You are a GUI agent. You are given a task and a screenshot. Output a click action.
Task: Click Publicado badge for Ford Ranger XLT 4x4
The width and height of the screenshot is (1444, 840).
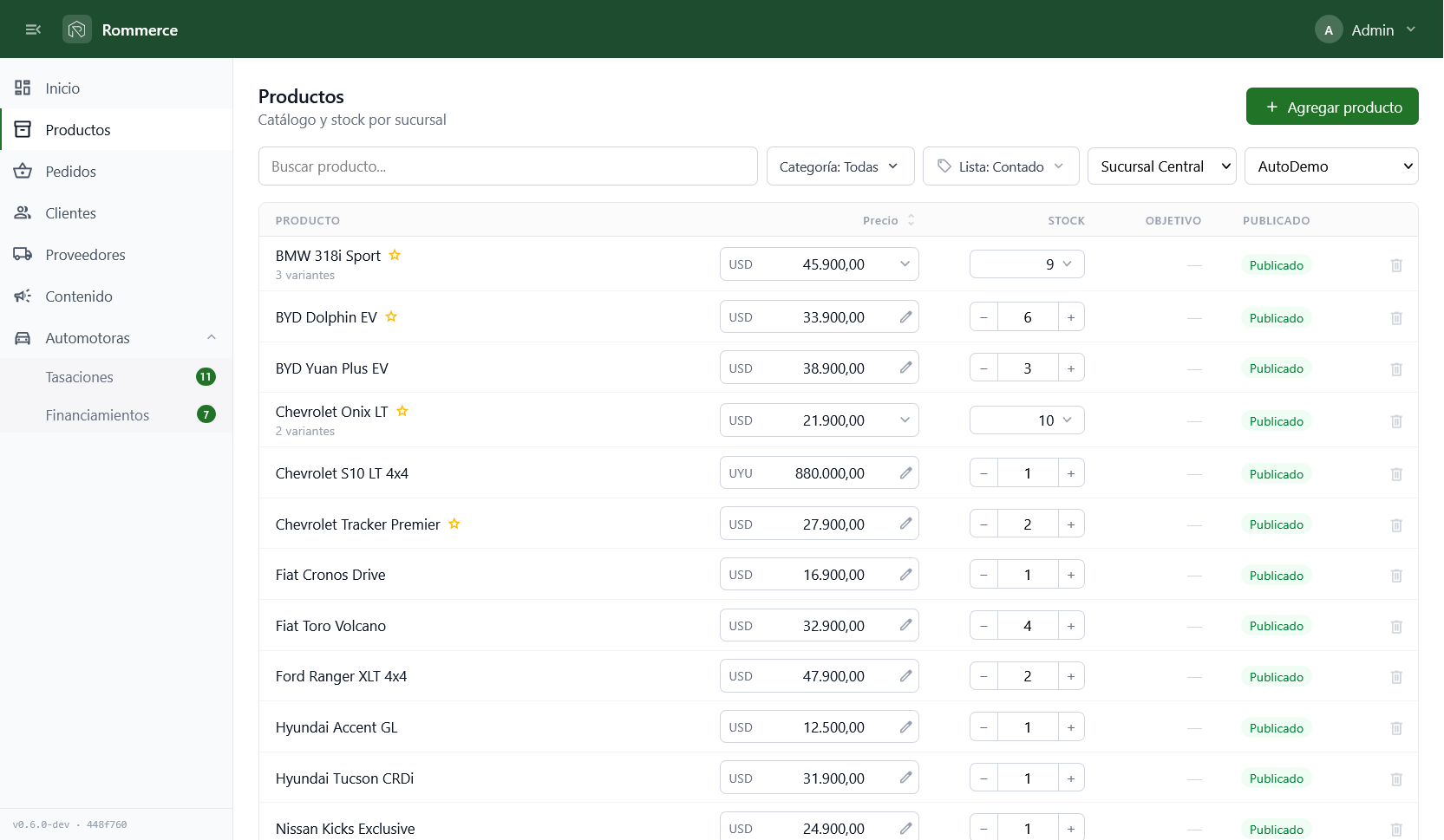(1276, 677)
